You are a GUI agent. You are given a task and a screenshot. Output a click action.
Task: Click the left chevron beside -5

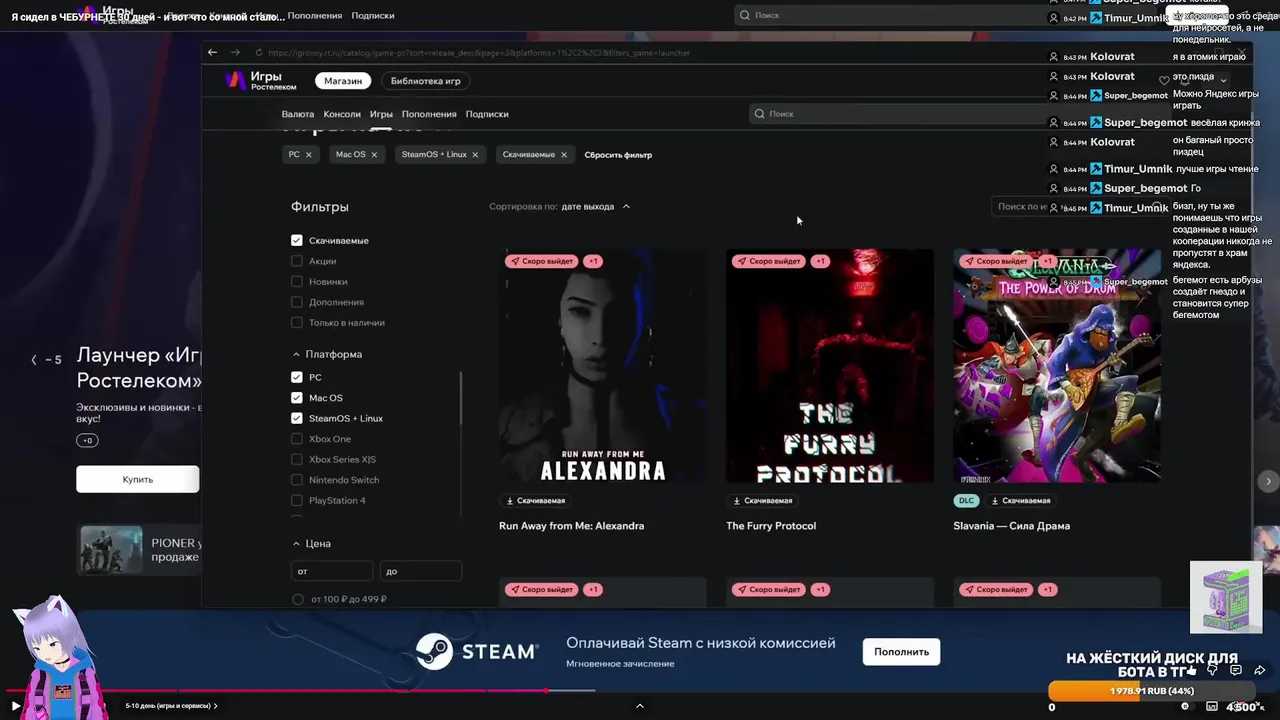(34, 360)
